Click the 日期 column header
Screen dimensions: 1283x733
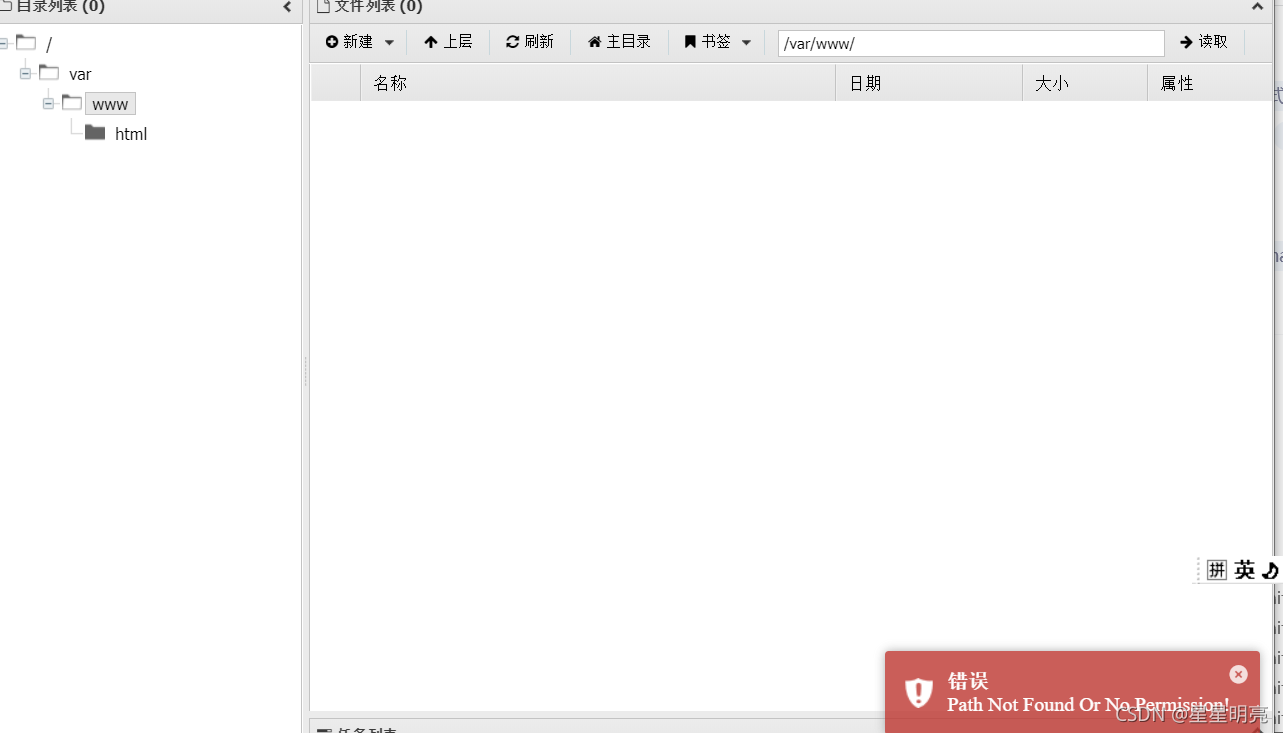point(864,83)
